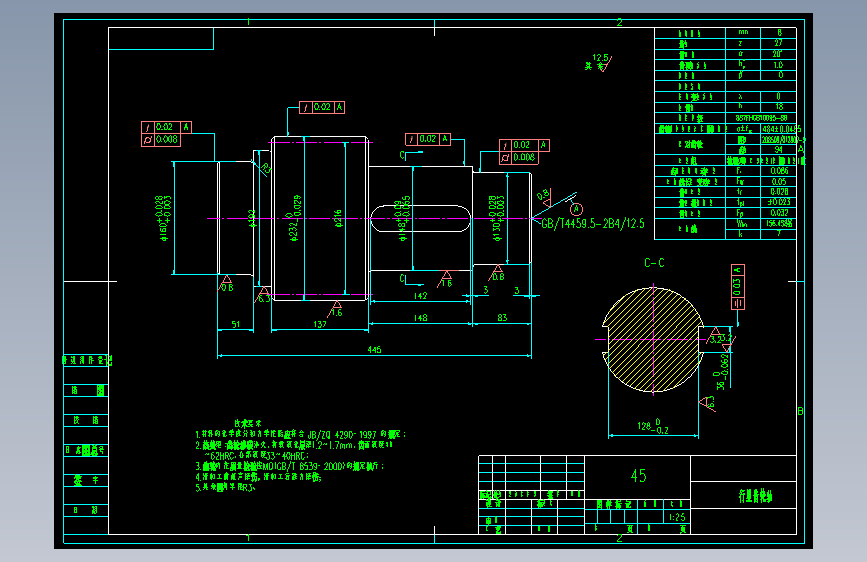The width and height of the screenshot is (867, 562).
Task: Select the 6.3 roughness symbol near shoulder
Action: click(263, 295)
